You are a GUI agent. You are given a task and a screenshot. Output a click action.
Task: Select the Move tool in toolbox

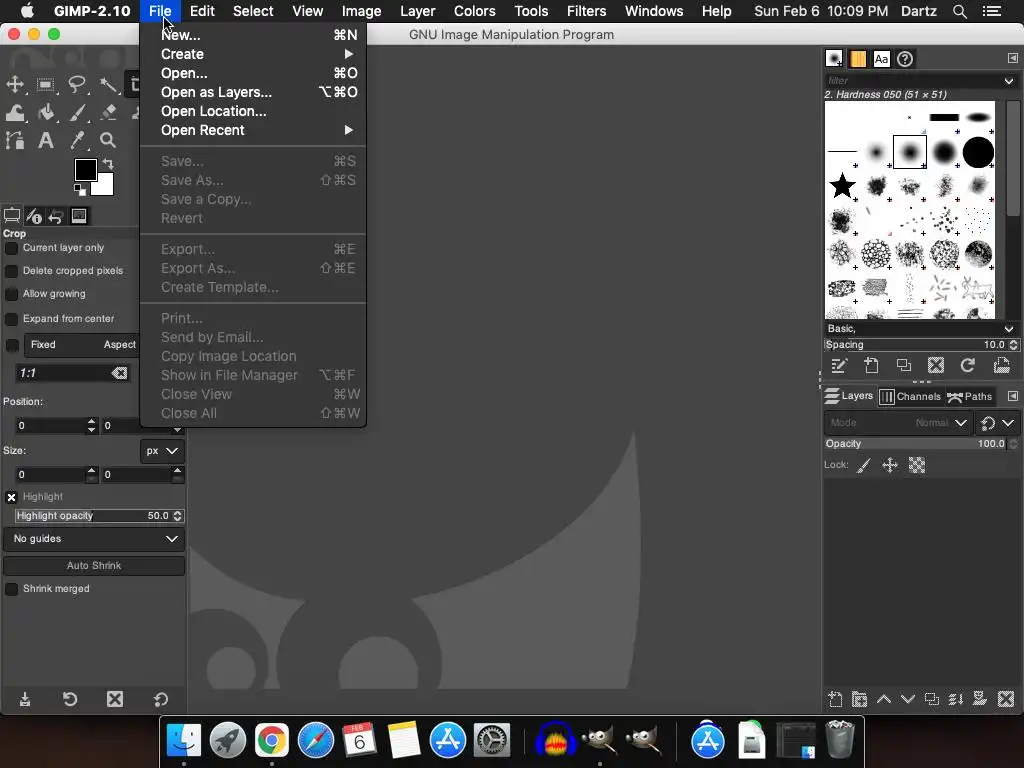(15, 84)
